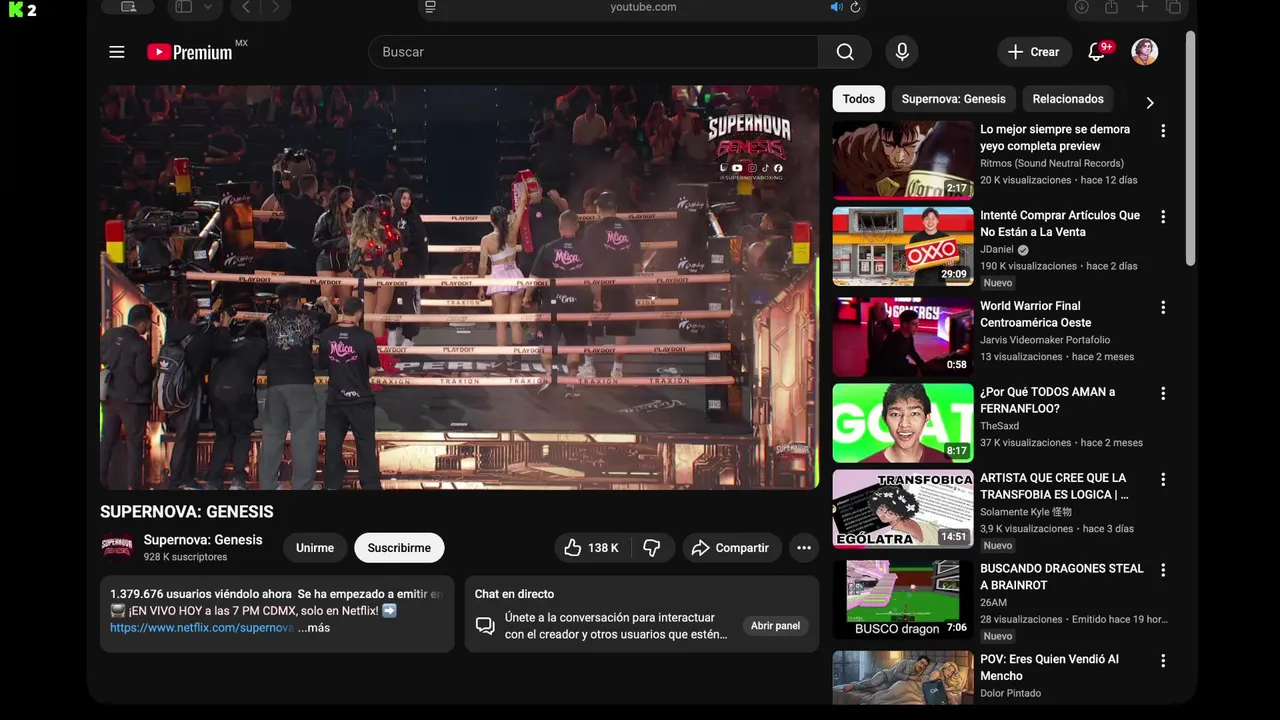Open the 'Lo mejor siempre se demora' thumbnail
The image size is (1280, 720).
[903, 160]
